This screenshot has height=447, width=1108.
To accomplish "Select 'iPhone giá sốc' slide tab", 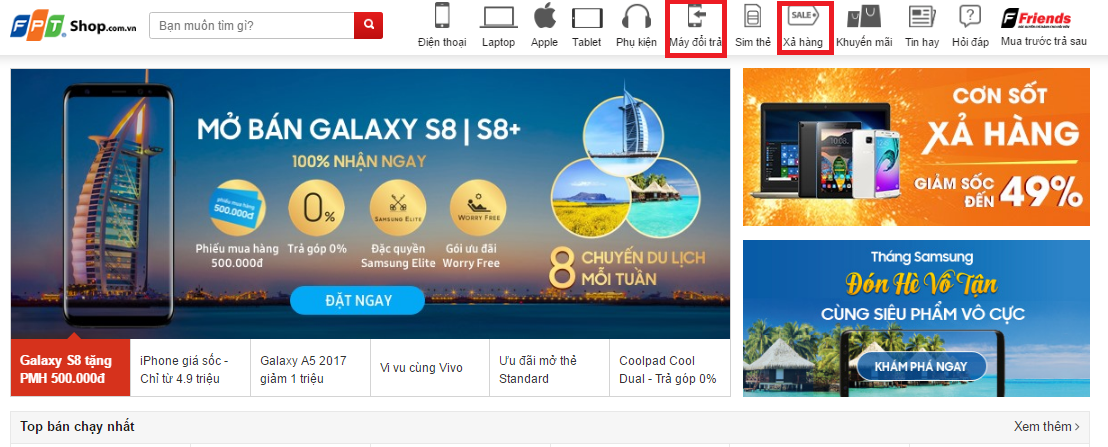I will tap(191, 367).
